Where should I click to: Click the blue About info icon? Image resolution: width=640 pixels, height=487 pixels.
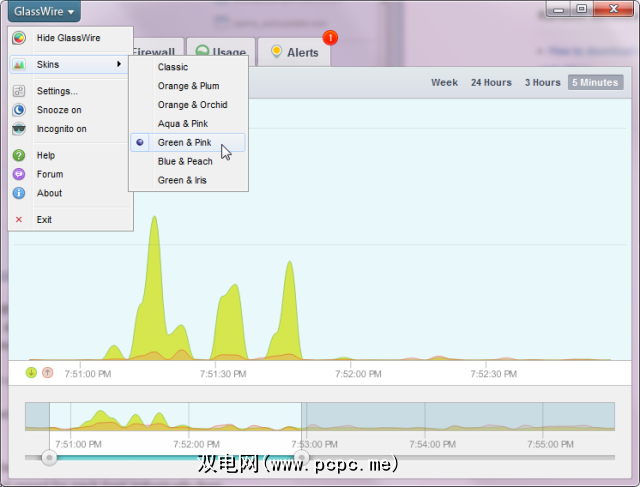[x=19, y=193]
